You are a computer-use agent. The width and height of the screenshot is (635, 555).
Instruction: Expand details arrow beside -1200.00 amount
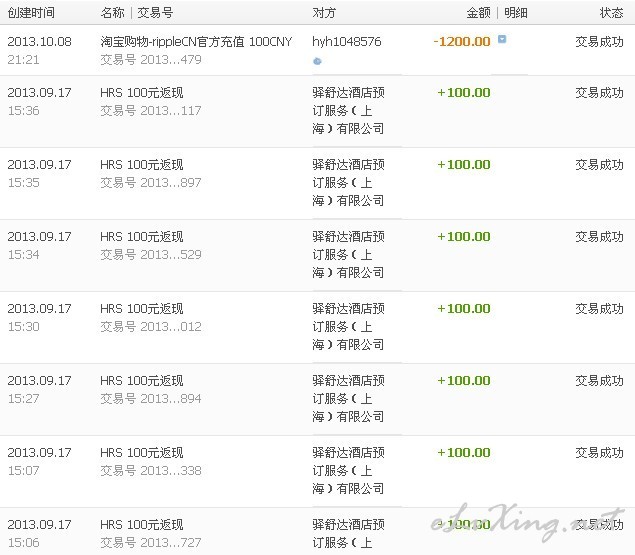click(x=502, y=39)
